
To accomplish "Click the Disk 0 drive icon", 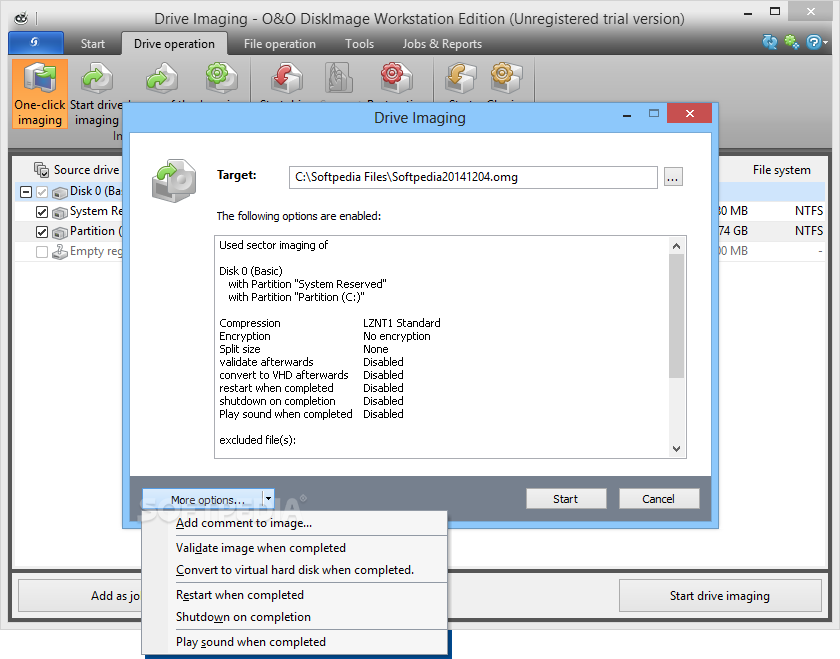I will [x=59, y=192].
